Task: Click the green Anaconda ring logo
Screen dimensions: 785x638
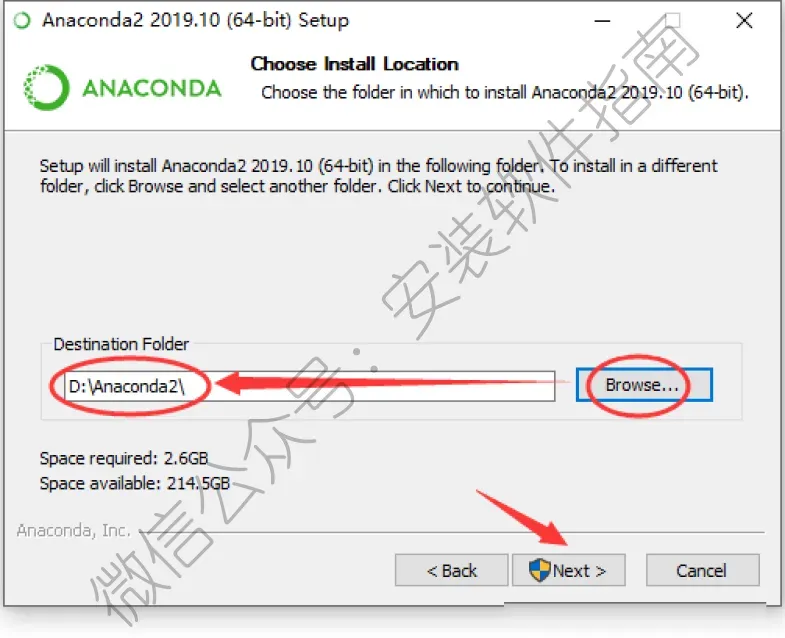Action: pos(46,88)
